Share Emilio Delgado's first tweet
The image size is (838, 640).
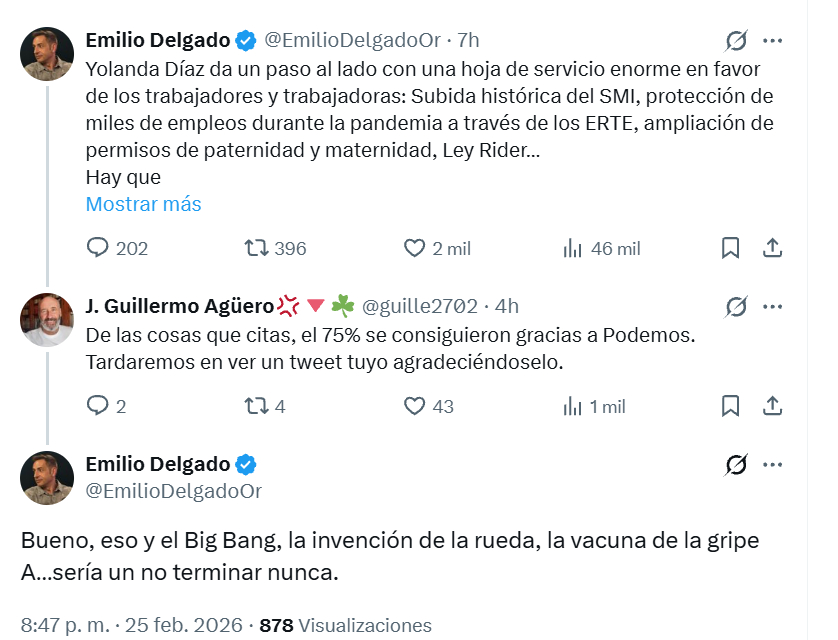[772, 248]
